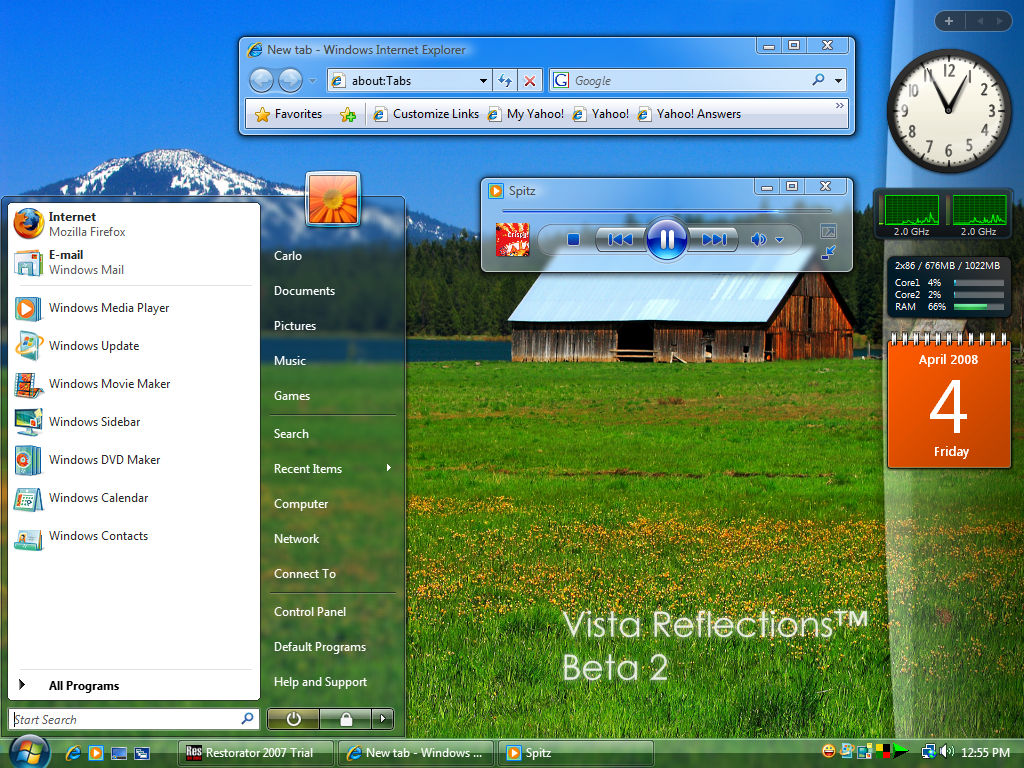Viewport: 1024px width, 768px height.
Task: Open Yahoo! Answers favorite
Action: (x=689, y=114)
